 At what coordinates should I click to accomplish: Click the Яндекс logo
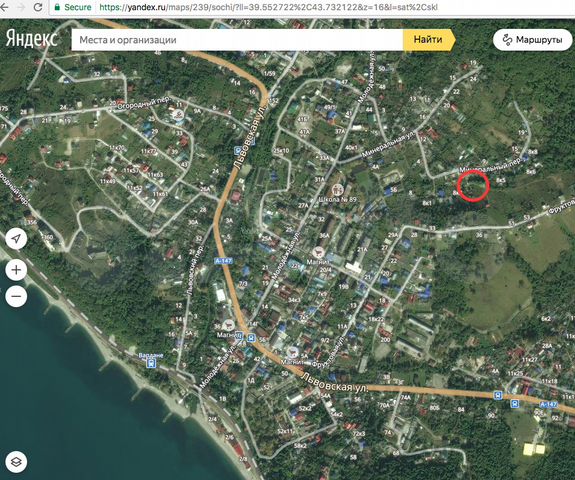coord(32,39)
